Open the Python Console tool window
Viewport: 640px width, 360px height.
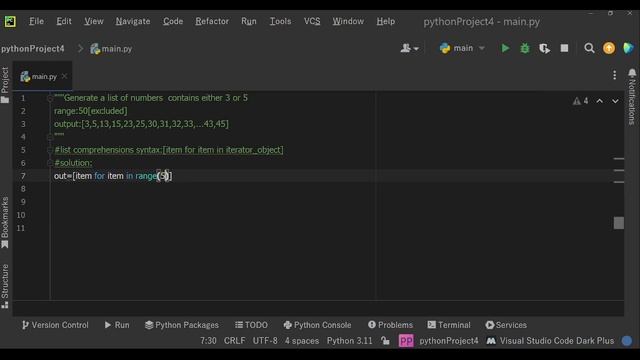pyautogui.click(x=317, y=325)
